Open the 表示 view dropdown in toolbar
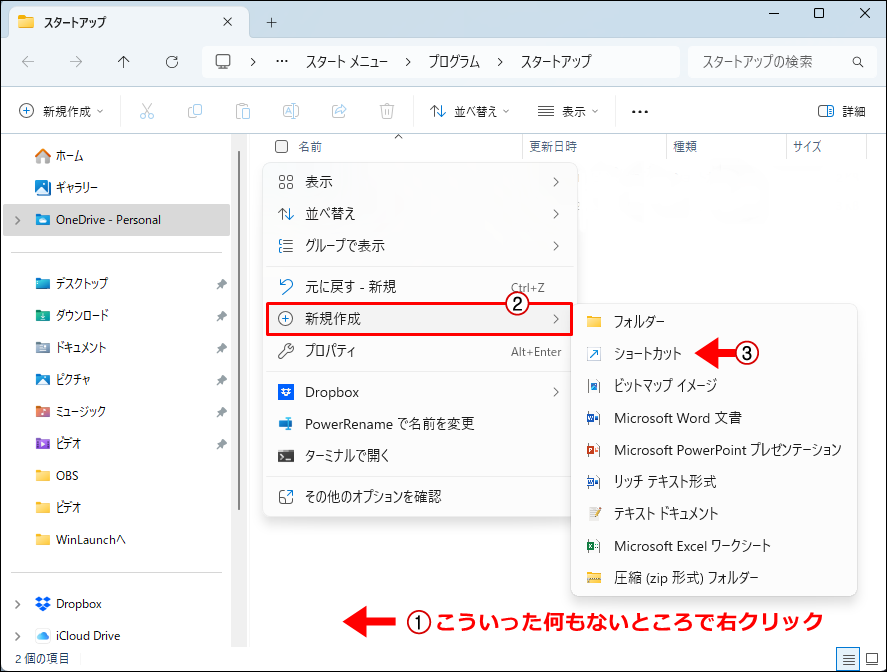887x672 pixels. (567, 111)
